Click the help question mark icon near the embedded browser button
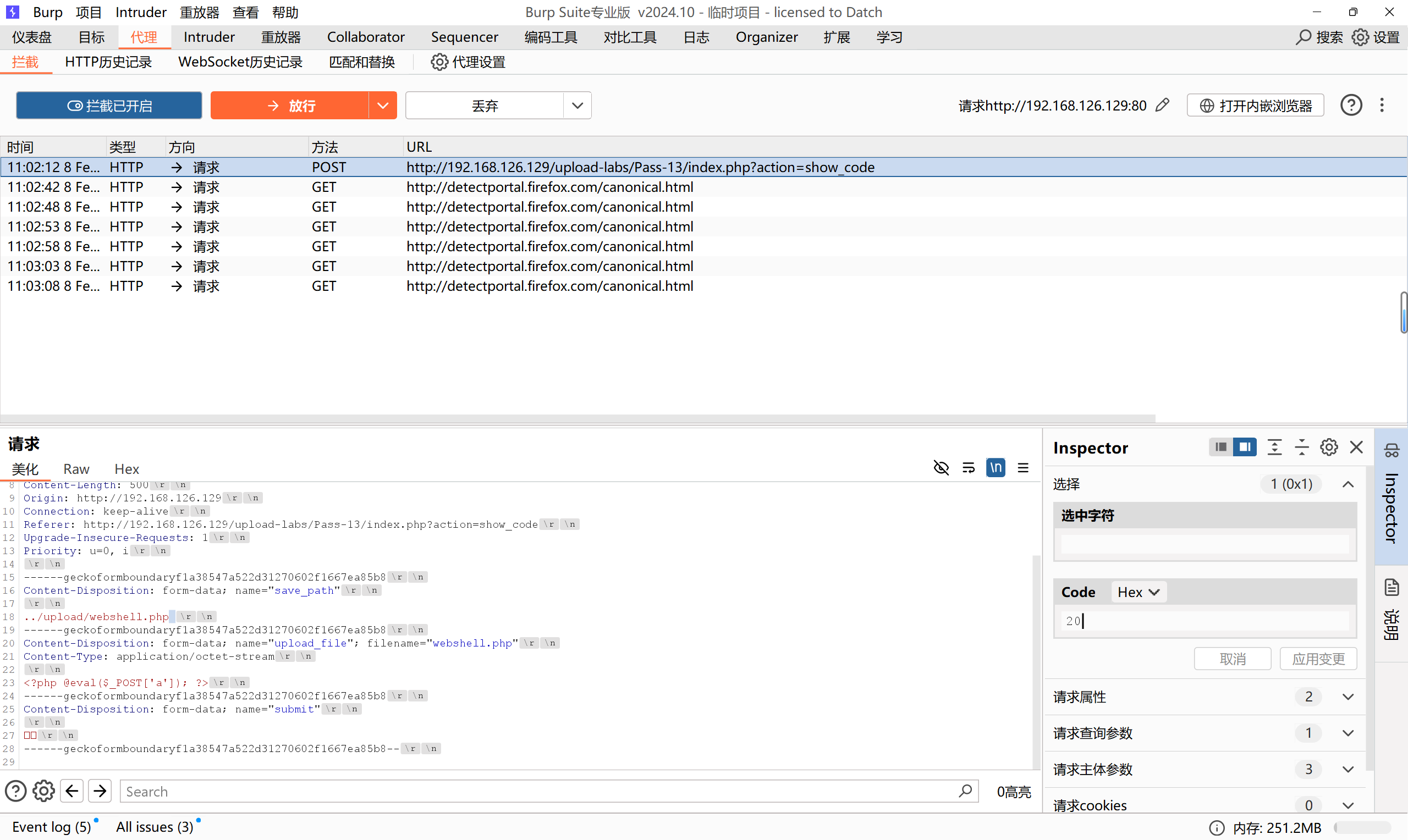1408x840 pixels. click(x=1351, y=106)
